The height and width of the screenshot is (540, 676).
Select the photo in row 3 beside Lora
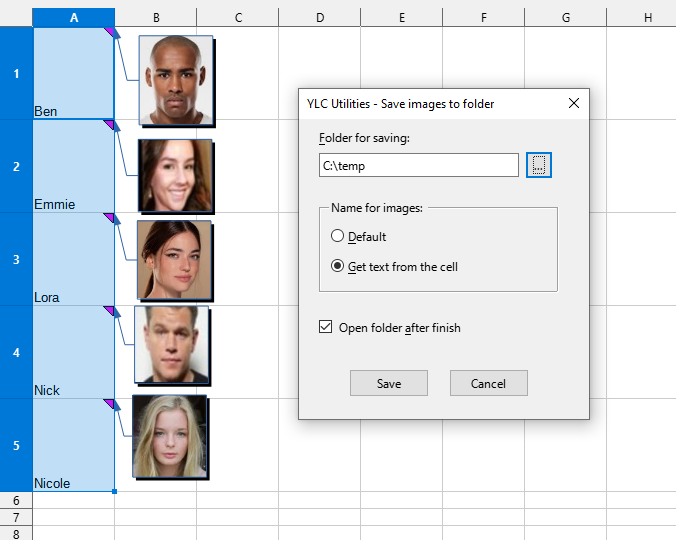[x=174, y=260]
